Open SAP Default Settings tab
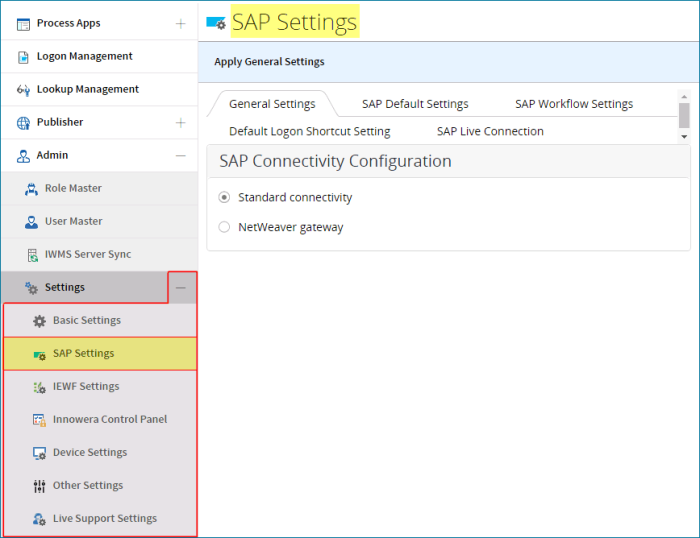The width and height of the screenshot is (700, 538). 415,104
